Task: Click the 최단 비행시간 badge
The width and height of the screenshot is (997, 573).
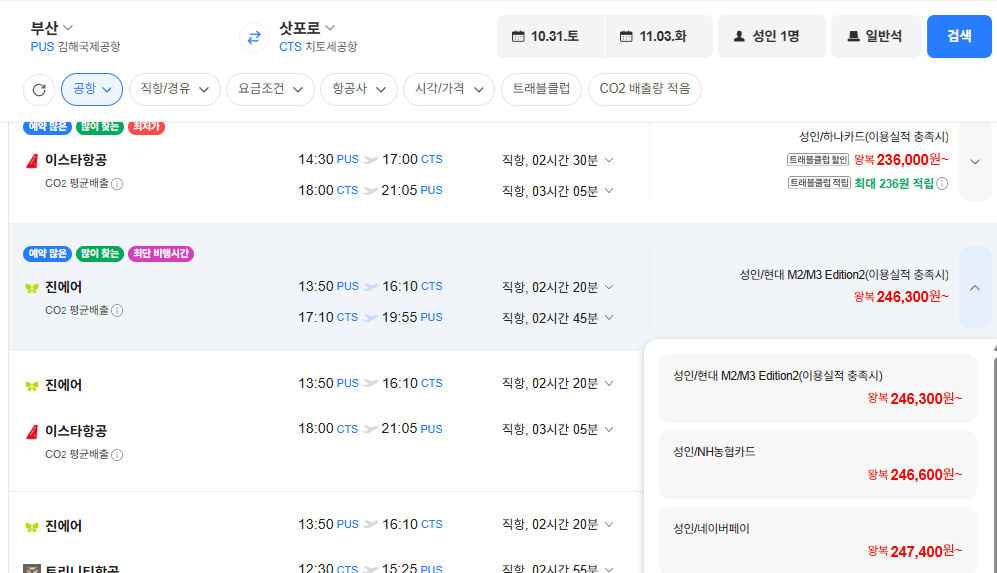Action: click(161, 253)
